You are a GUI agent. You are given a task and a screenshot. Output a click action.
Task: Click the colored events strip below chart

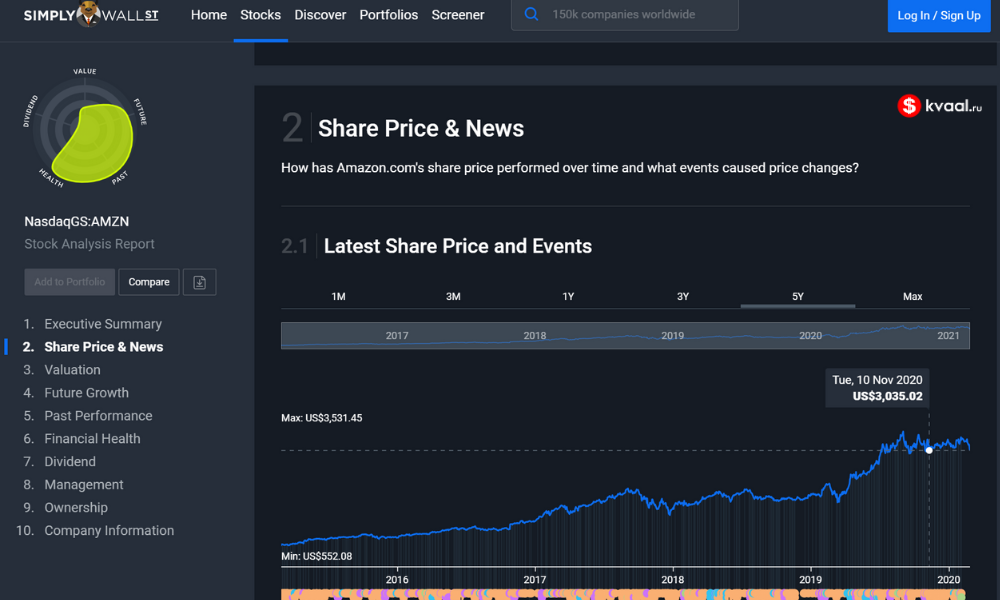click(x=625, y=594)
